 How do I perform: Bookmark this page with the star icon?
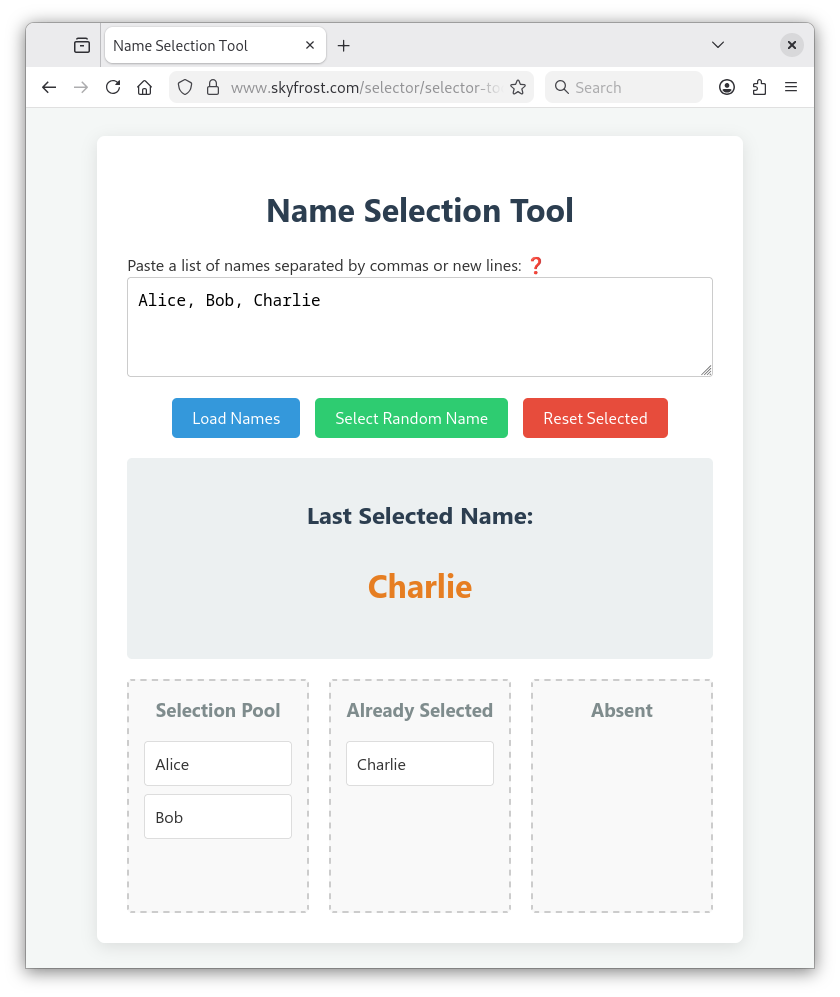click(518, 88)
